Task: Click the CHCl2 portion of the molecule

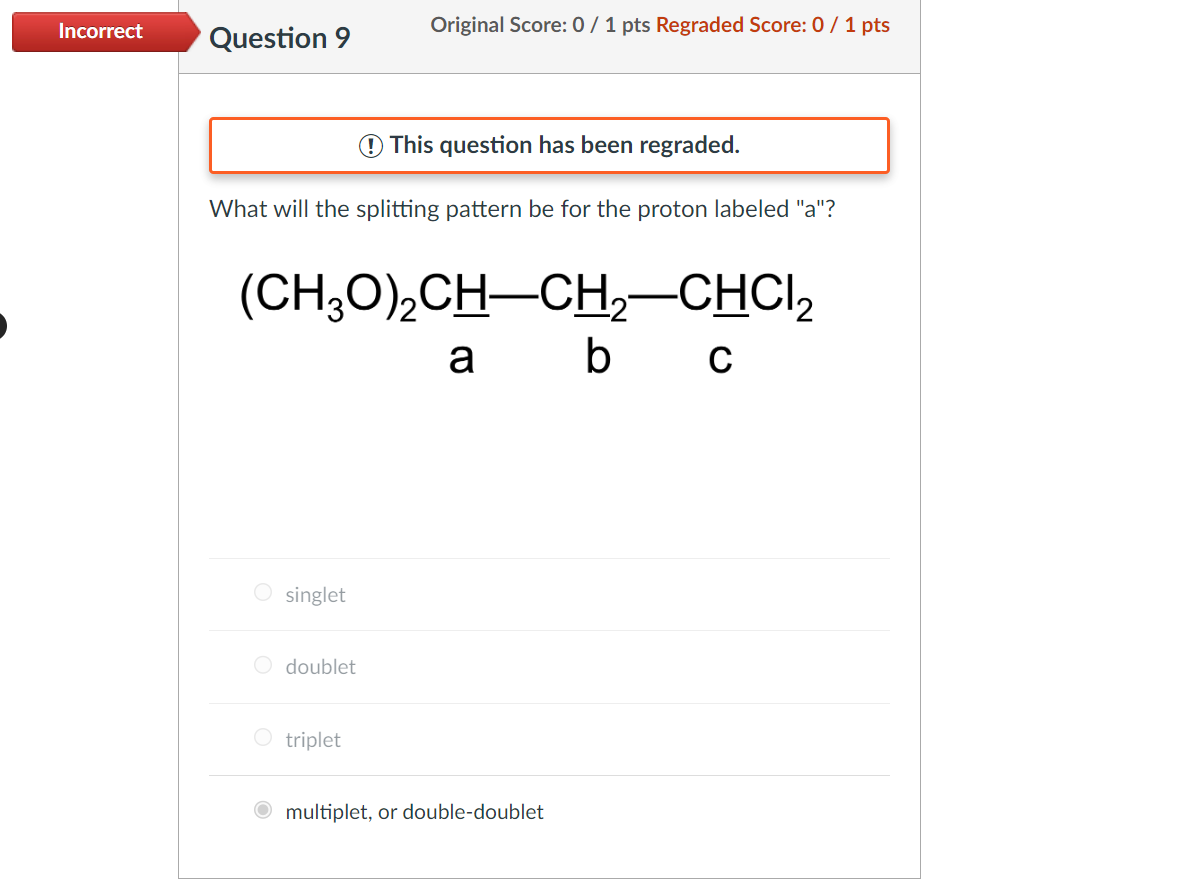Action: click(x=744, y=294)
